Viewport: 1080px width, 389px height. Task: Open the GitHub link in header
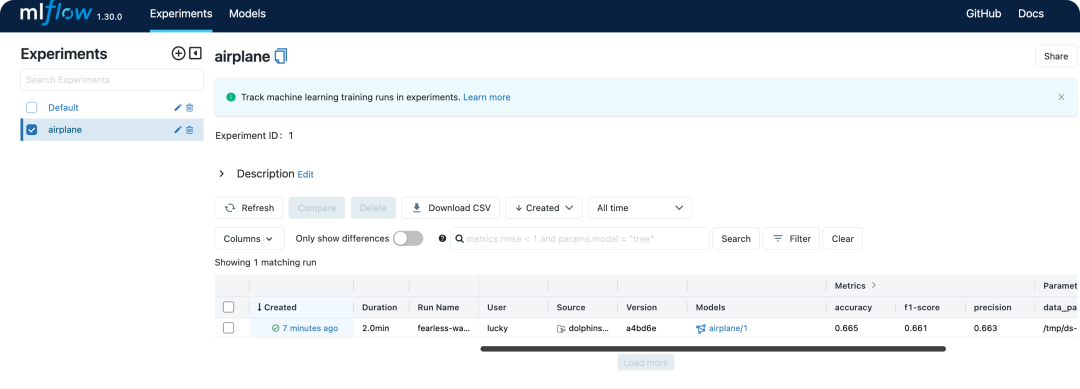(x=984, y=14)
